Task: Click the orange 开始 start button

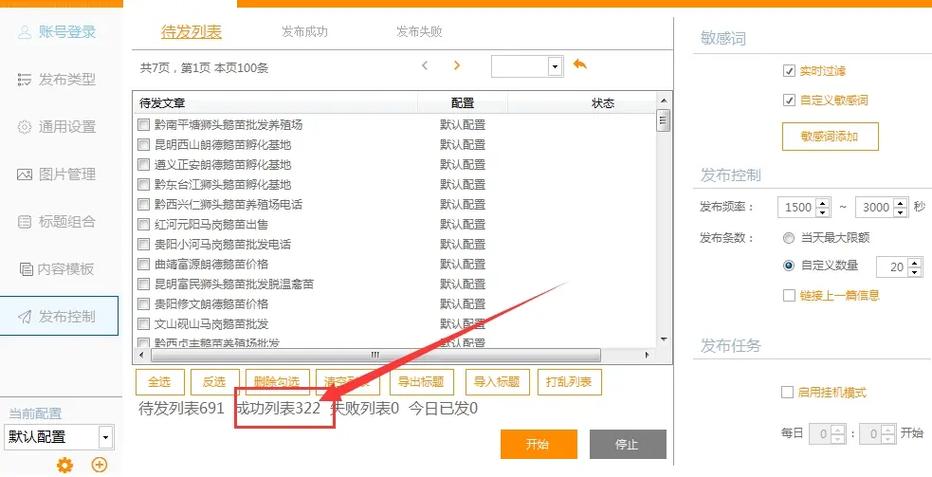Action: pos(538,445)
